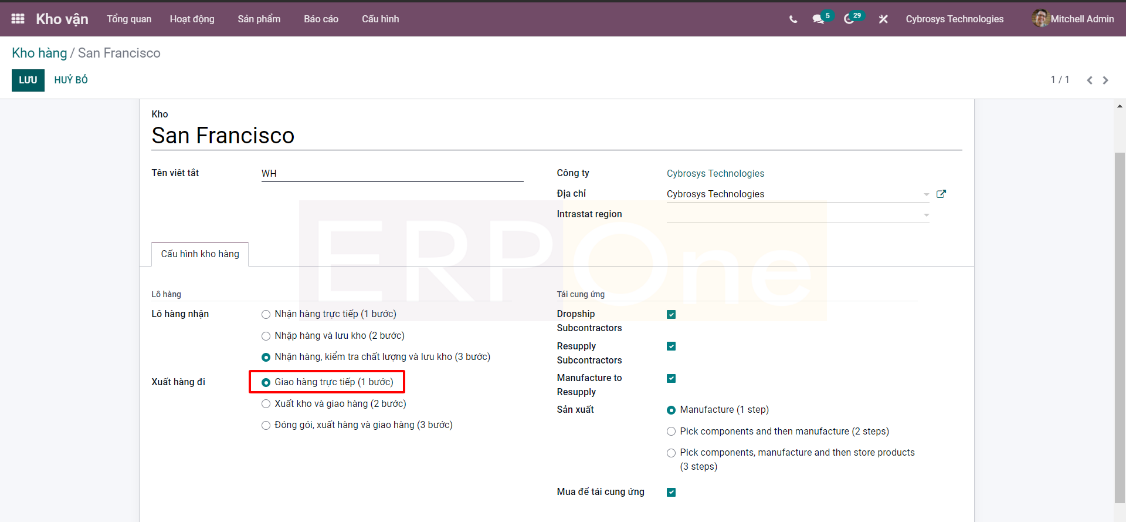Open the debug tools icon
Viewport: 1126px width, 522px height.
click(x=883, y=19)
